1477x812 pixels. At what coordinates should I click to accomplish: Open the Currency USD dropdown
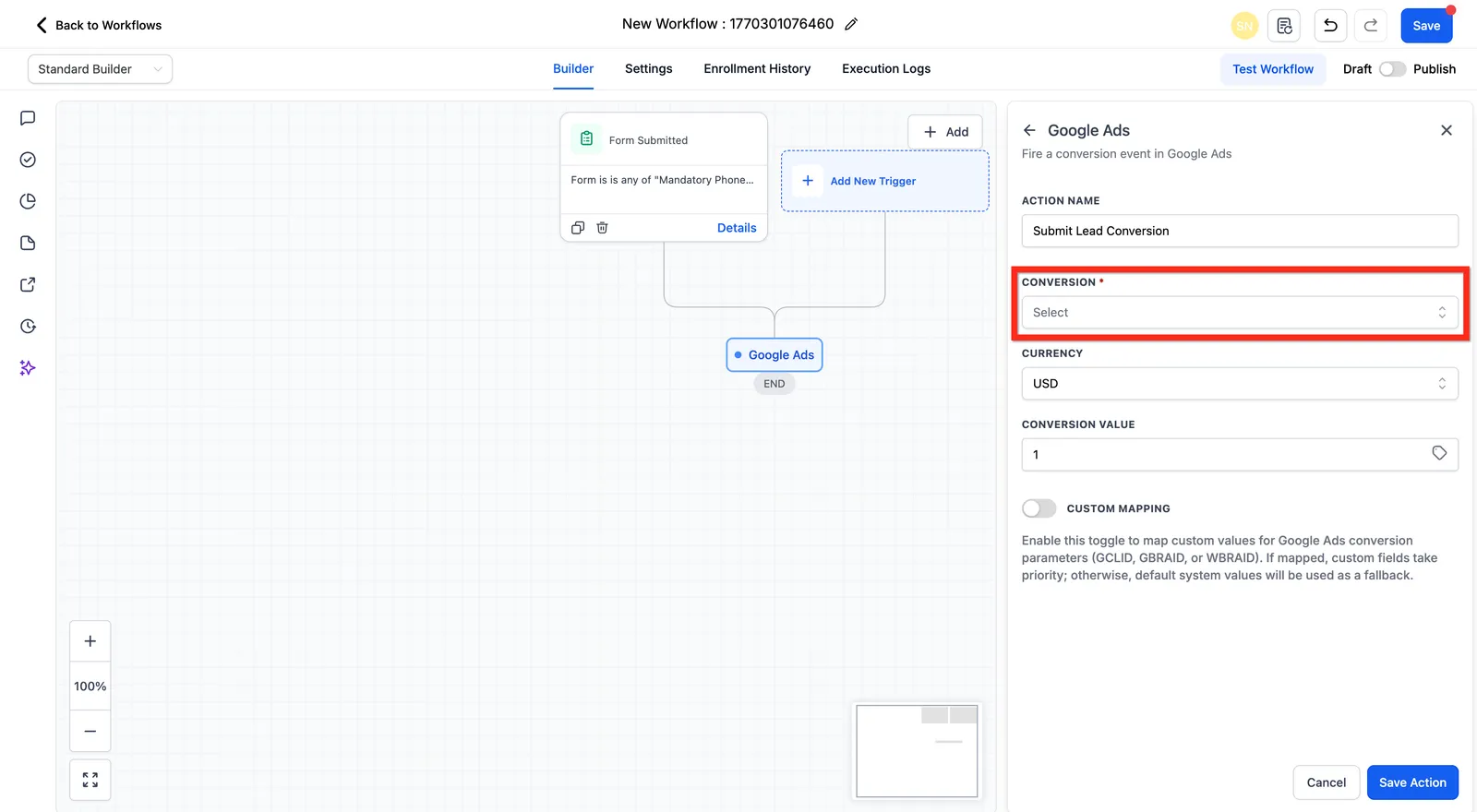[x=1240, y=384]
